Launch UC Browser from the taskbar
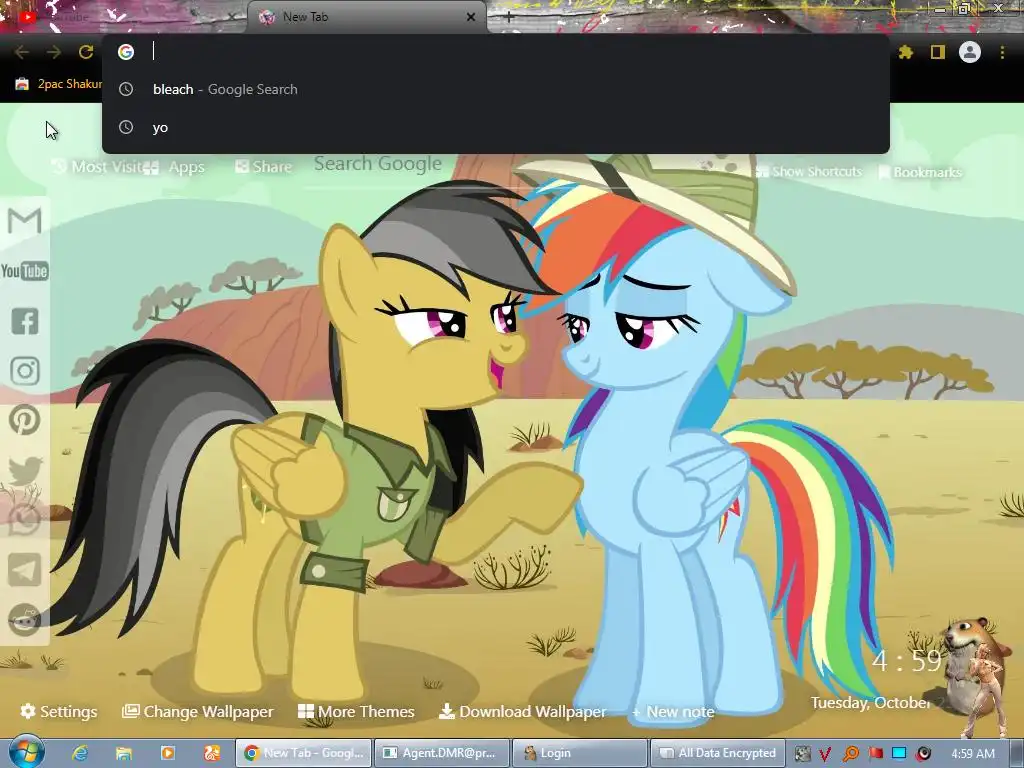 click(212, 753)
